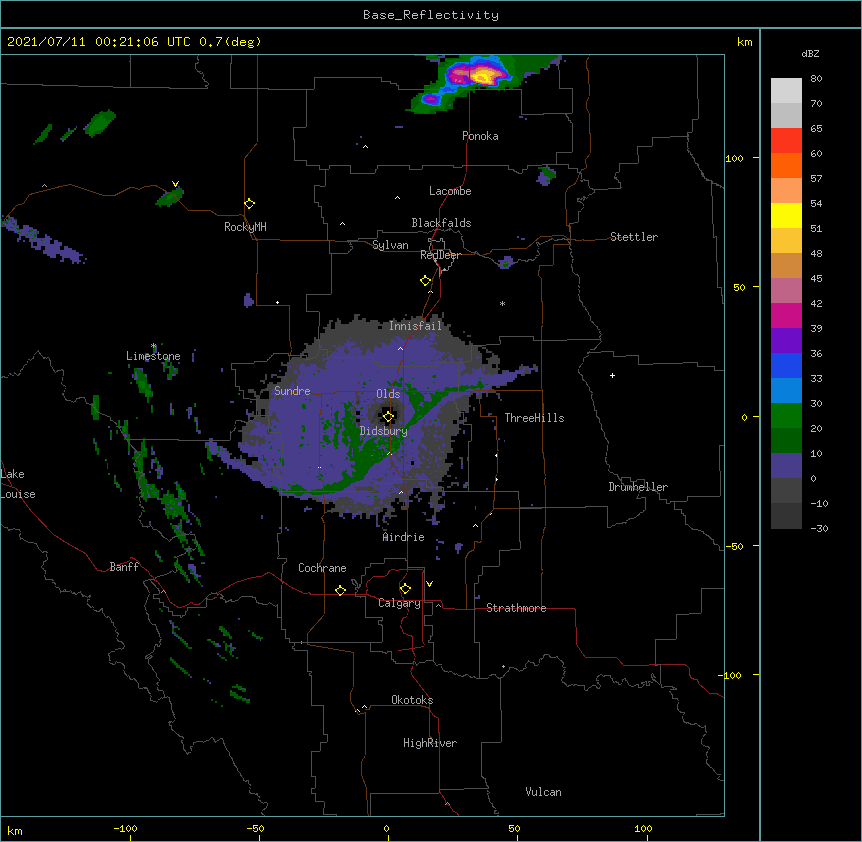Click the Lacombe city label
Image resolution: width=862 pixels, height=842 pixels.
(450, 191)
